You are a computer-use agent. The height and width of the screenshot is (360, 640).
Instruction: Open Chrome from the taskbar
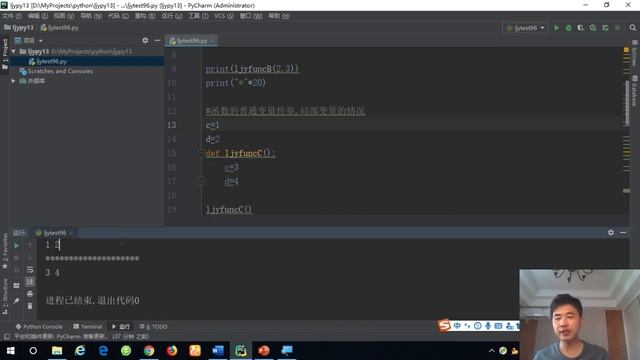tap(149, 351)
